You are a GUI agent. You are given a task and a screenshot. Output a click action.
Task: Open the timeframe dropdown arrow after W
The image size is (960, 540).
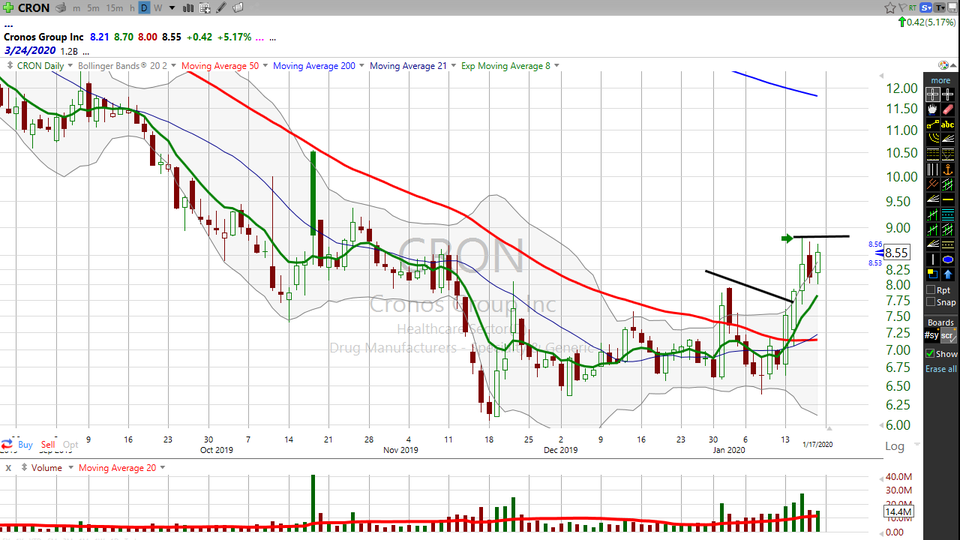pos(172,8)
